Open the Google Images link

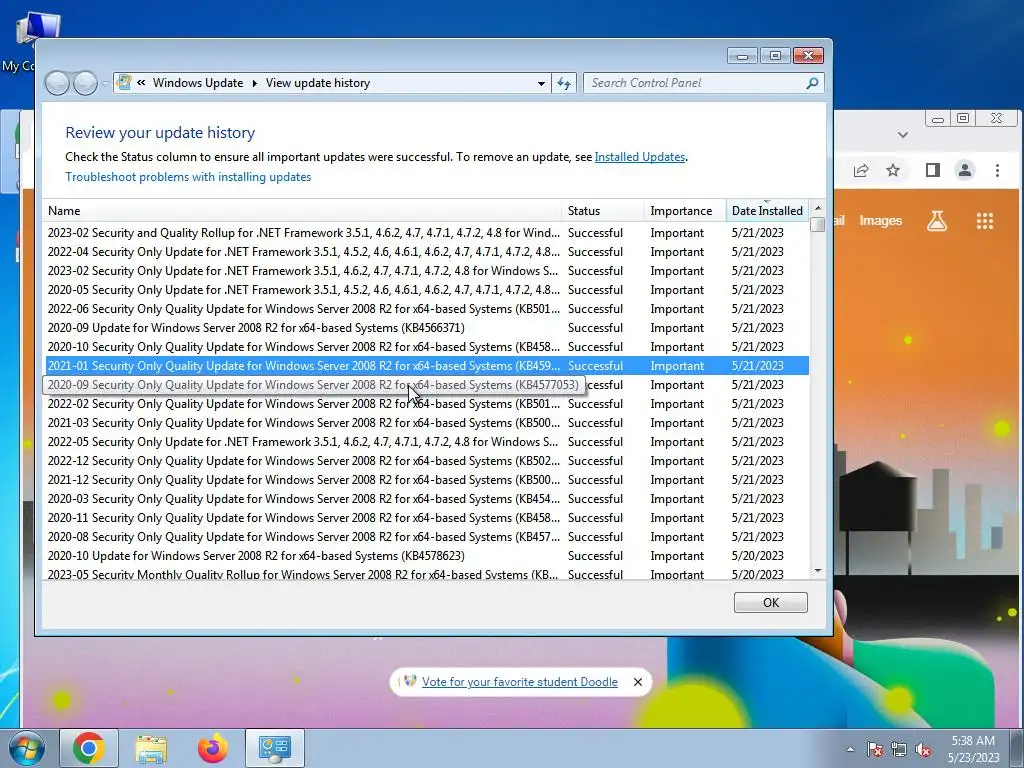click(x=880, y=221)
